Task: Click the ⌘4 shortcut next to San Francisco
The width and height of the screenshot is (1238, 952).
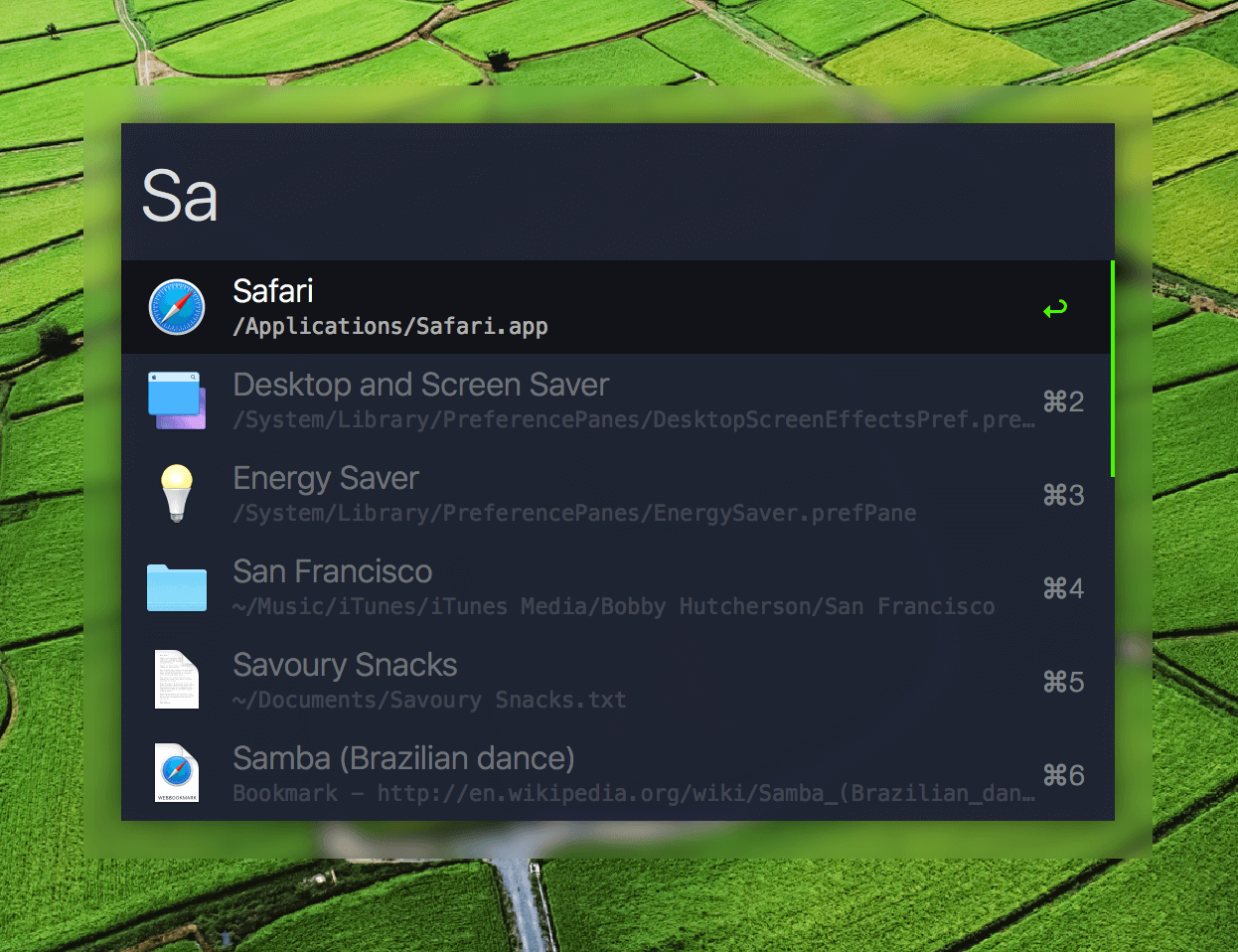Action: 1063,588
